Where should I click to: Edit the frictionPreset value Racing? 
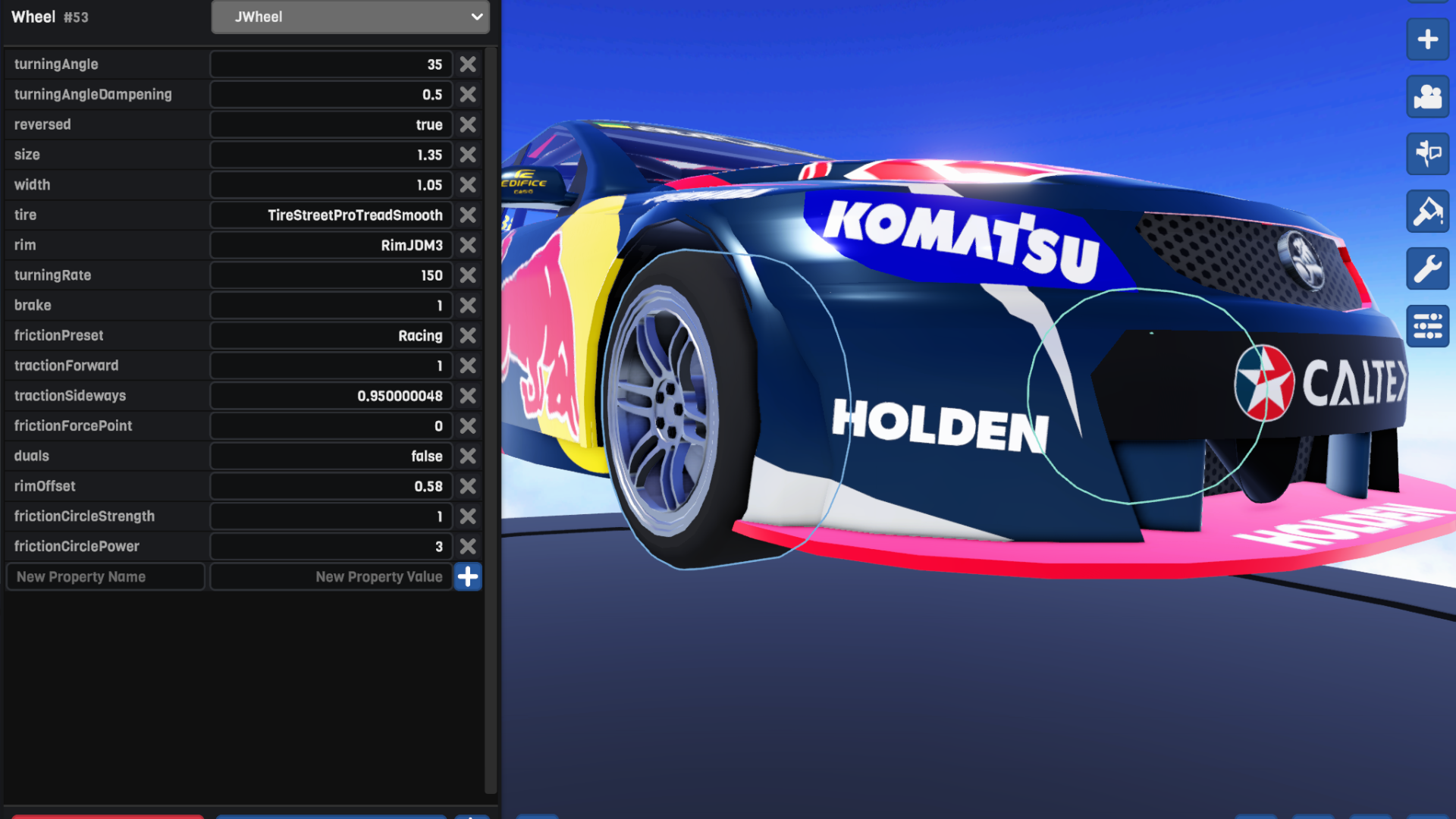331,335
